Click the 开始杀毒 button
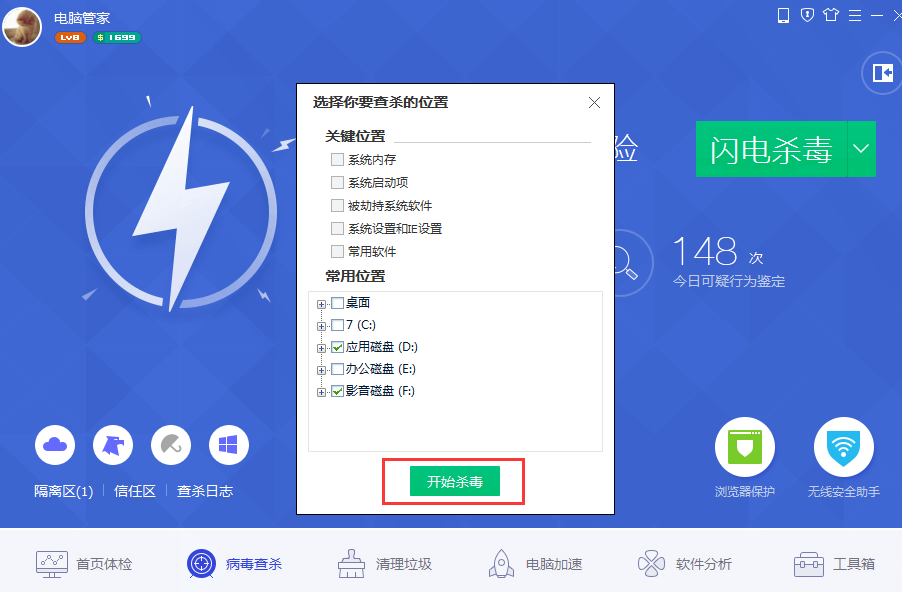 [454, 481]
